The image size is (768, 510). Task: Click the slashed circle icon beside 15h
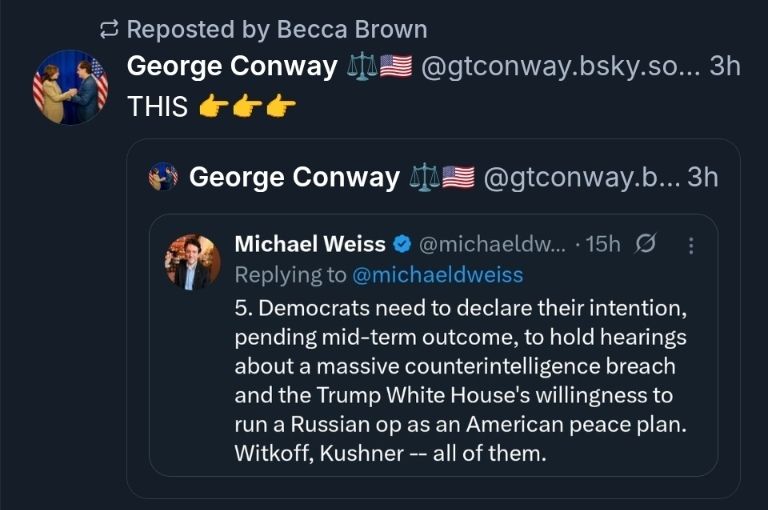646,244
